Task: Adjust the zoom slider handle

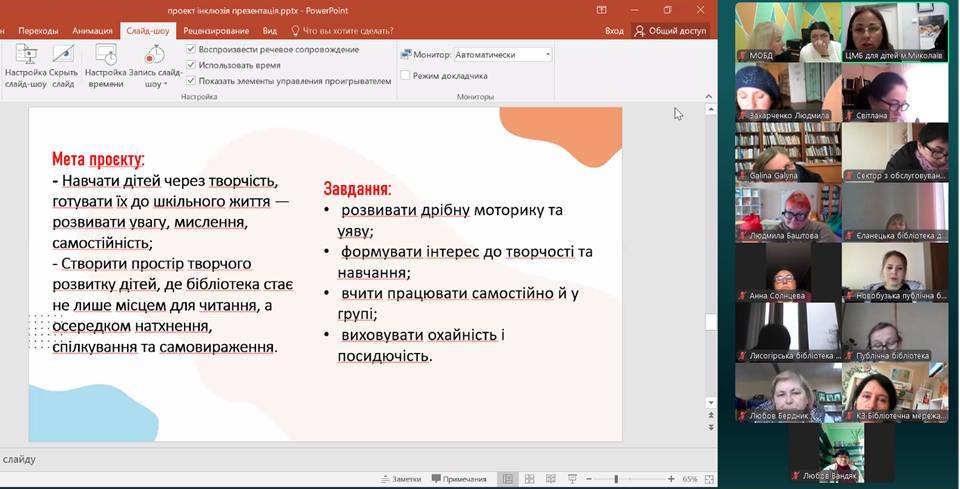Action: click(x=617, y=479)
